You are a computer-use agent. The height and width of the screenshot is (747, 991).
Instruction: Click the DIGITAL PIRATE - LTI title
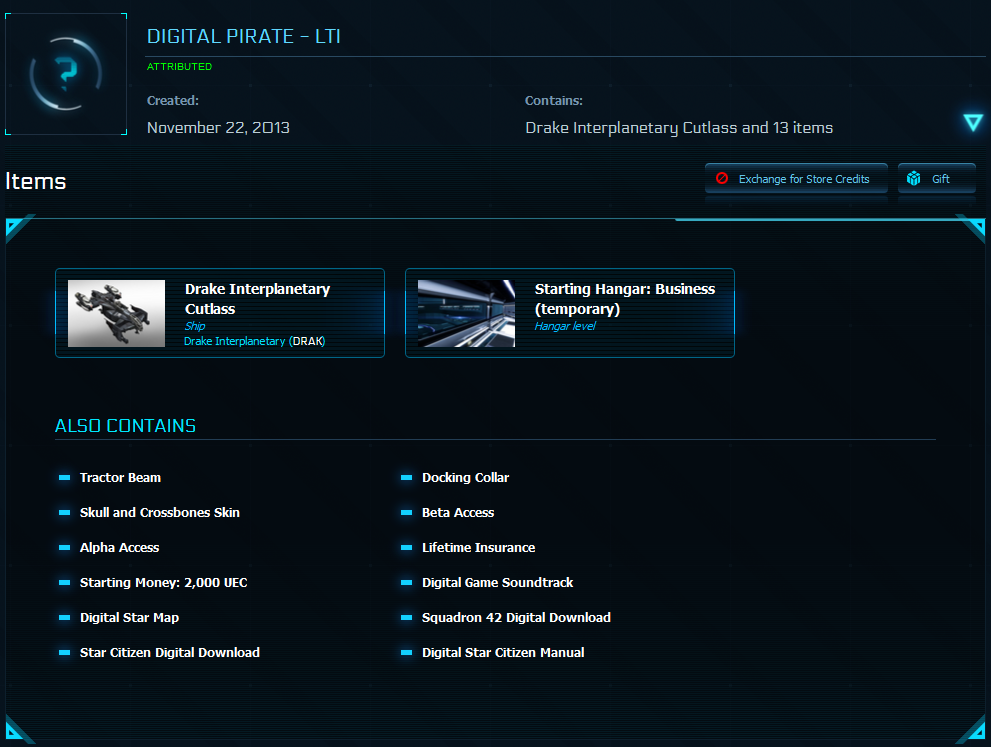click(x=244, y=37)
